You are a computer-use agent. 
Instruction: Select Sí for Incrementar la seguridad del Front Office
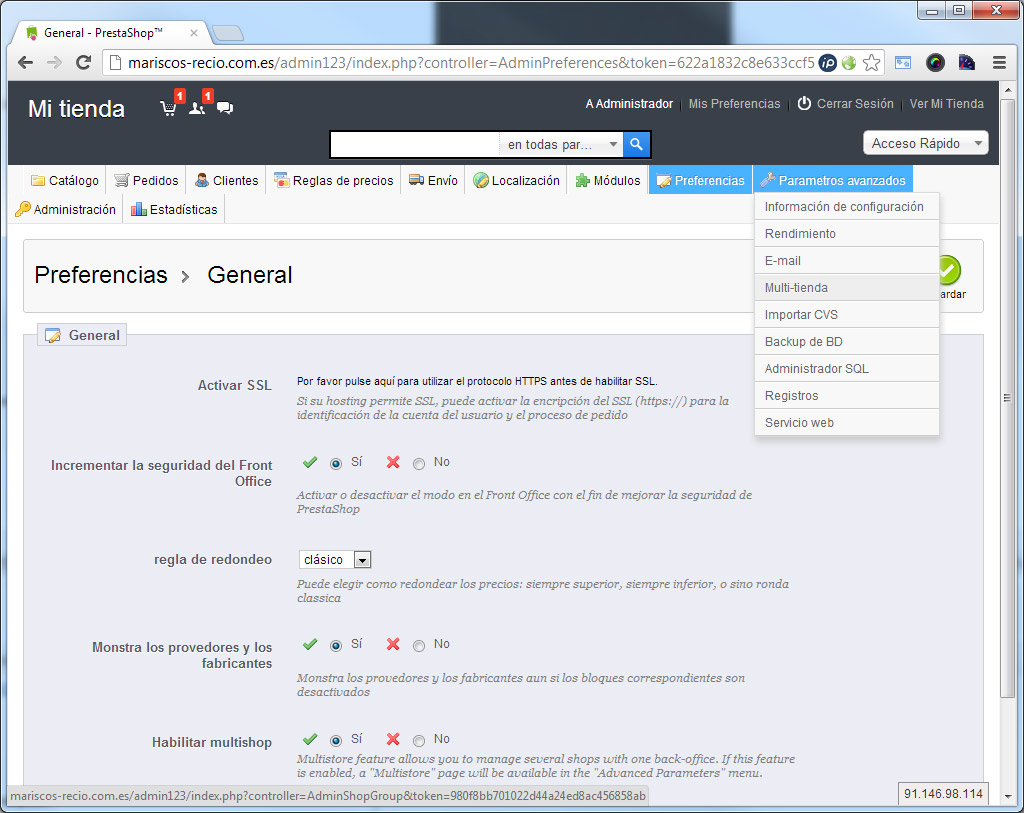tap(336, 464)
